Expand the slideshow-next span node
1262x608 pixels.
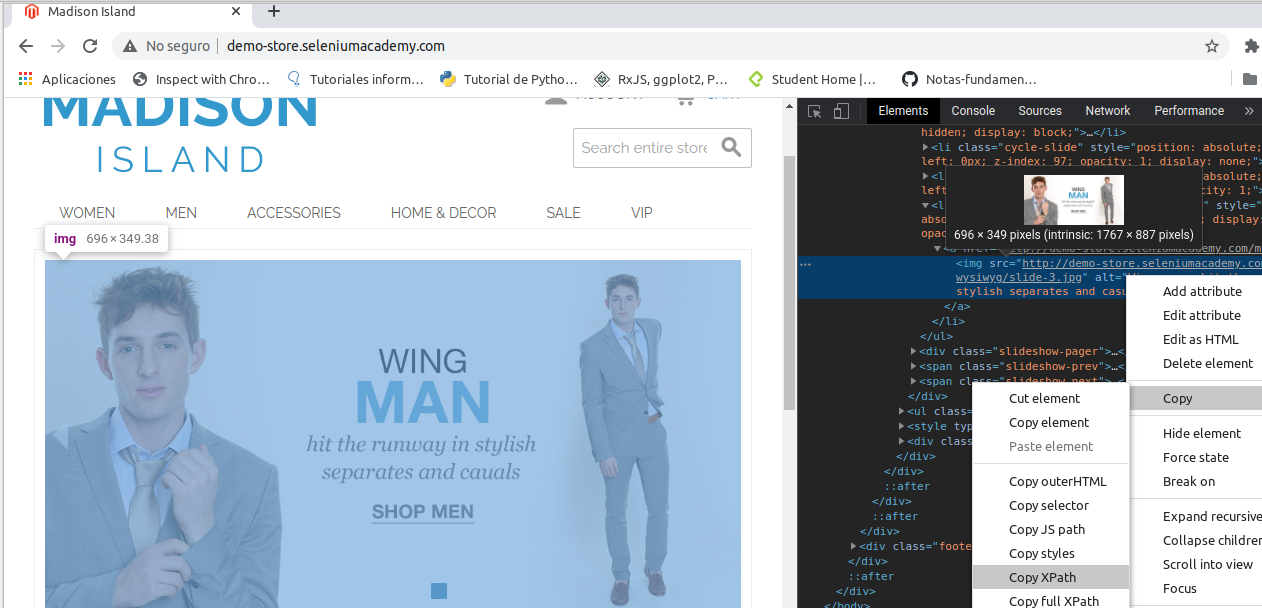[x=914, y=381]
